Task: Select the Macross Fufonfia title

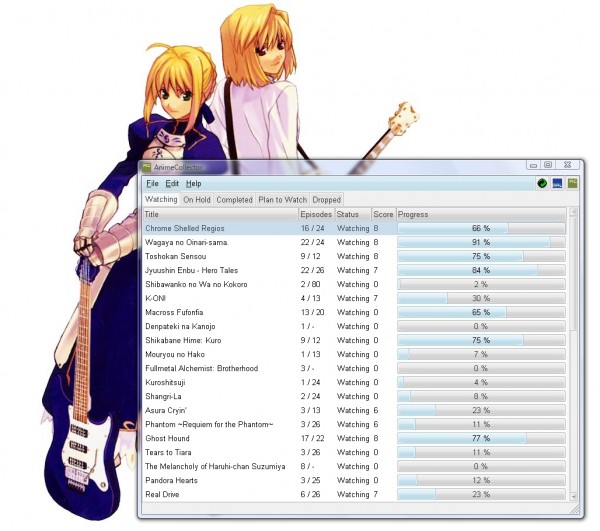Action: [174, 313]
